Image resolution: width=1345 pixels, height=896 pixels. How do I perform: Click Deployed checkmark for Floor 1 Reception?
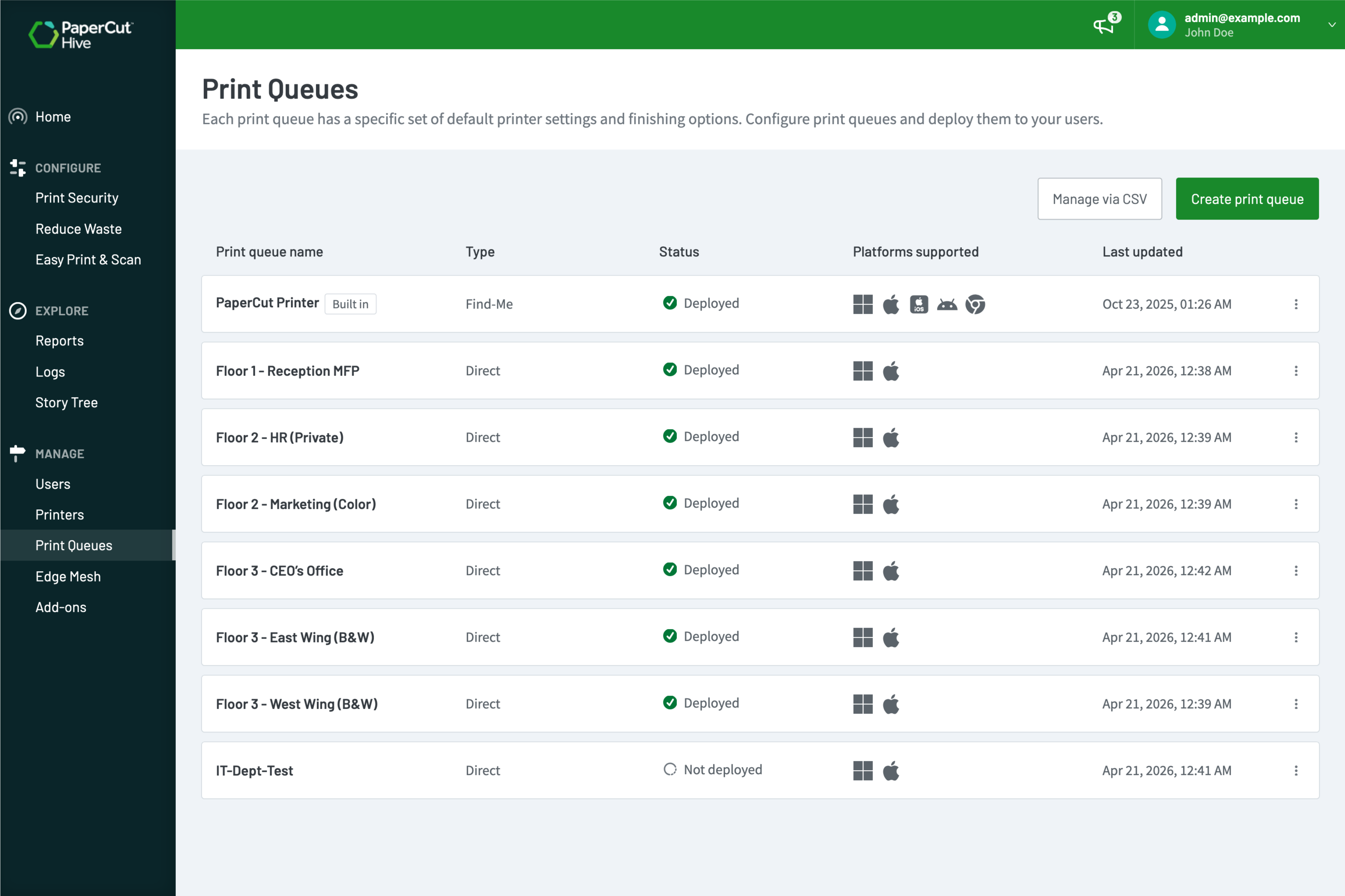tap(669, 370)
